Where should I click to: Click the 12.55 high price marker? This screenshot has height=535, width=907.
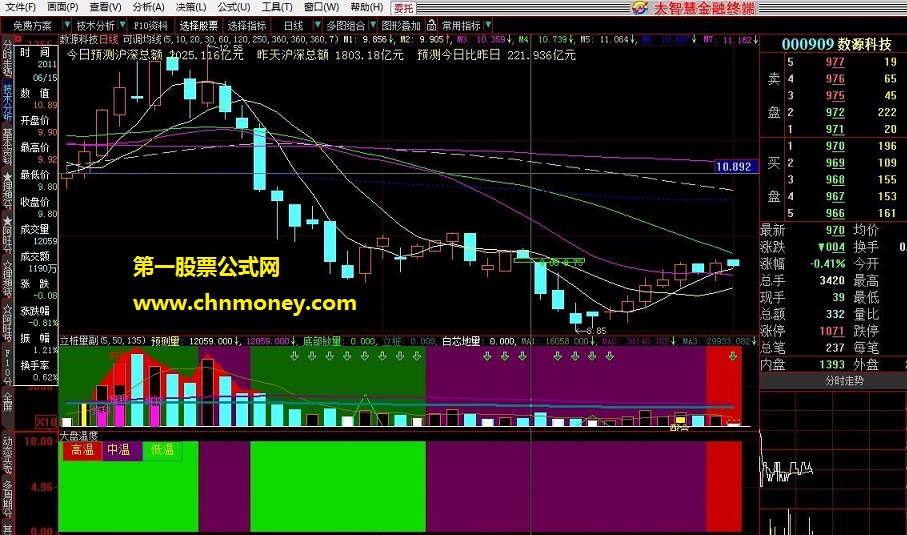227,48
